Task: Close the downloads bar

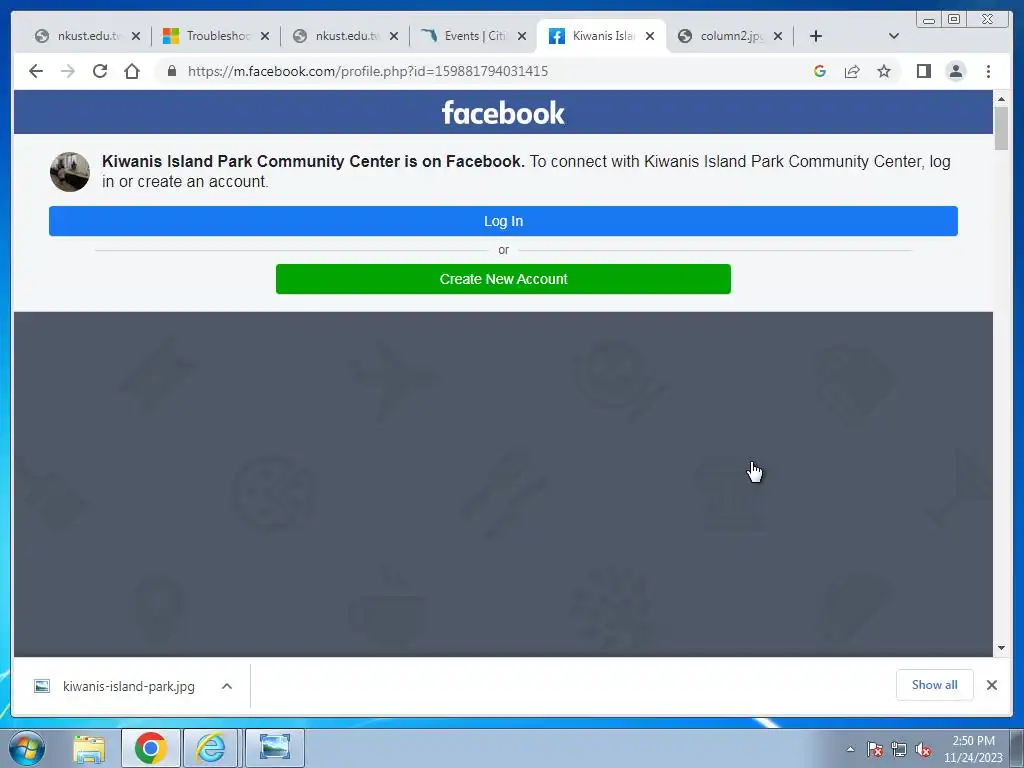Action: coord(991,684)
